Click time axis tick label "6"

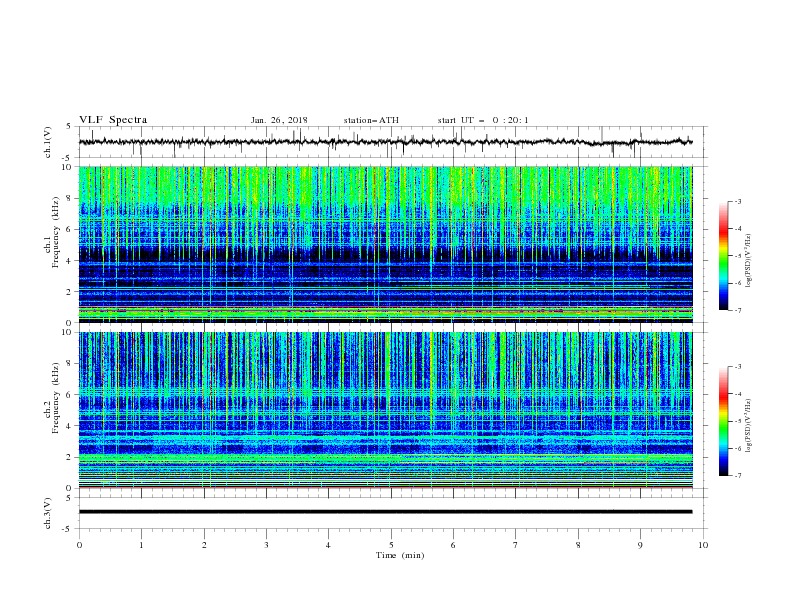453,545
